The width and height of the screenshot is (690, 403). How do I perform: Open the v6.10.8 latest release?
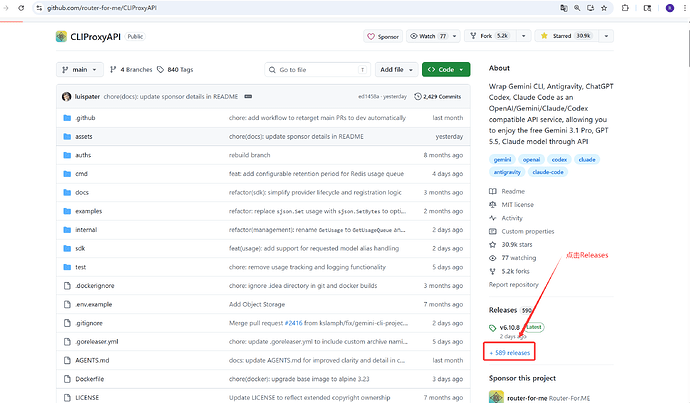[510, 327]
